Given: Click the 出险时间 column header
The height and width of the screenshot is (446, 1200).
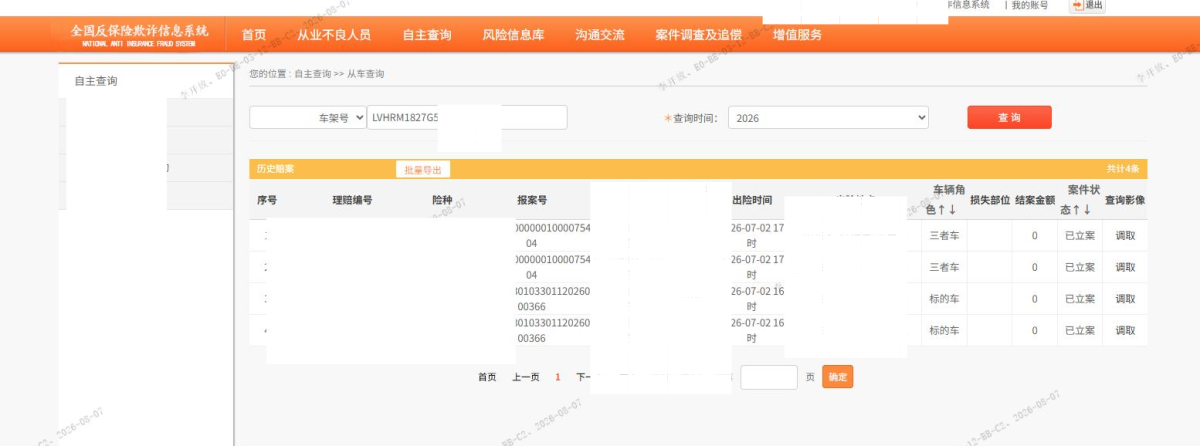Looking at the screenshot, I should [x=752, y=200].
